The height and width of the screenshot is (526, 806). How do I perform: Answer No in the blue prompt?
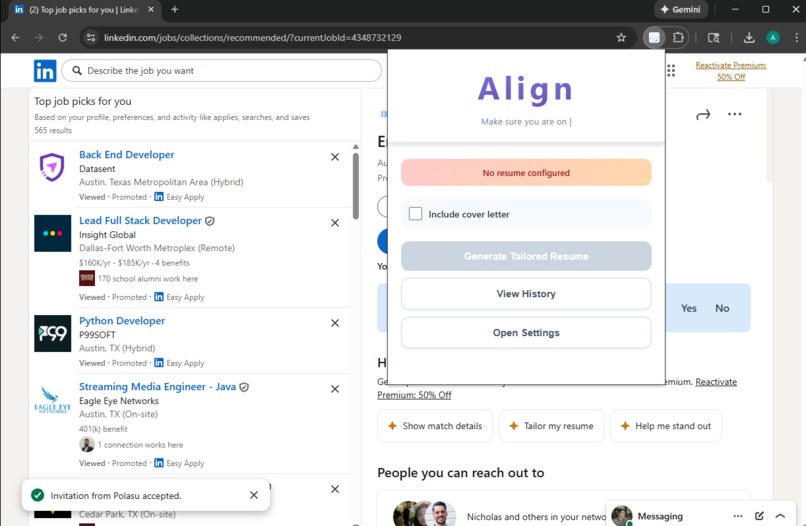point(722,308)
